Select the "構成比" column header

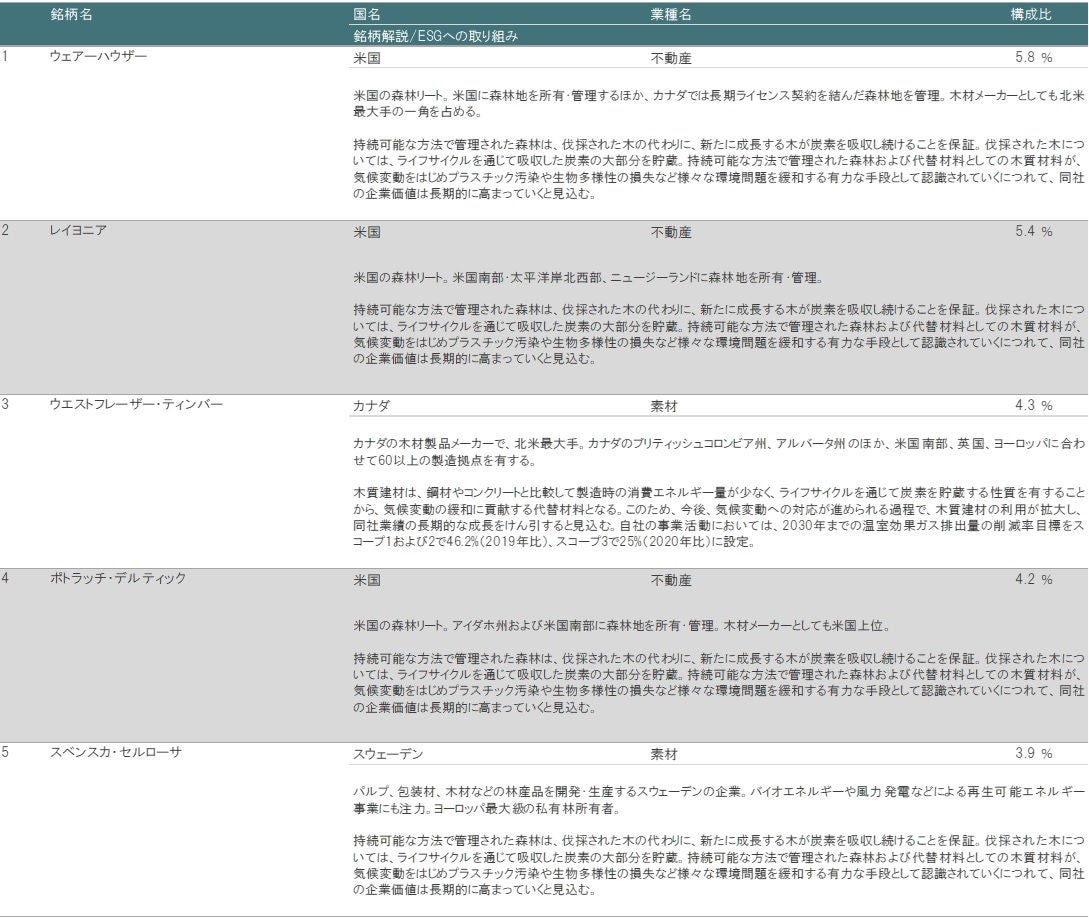point(1031,15)
